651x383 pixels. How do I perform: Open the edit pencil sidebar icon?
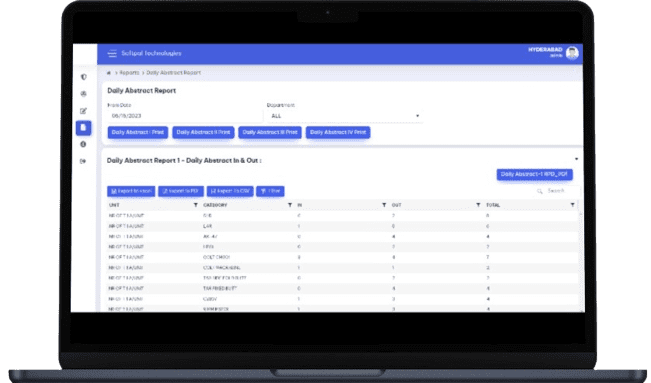click(x=83, y=111)
